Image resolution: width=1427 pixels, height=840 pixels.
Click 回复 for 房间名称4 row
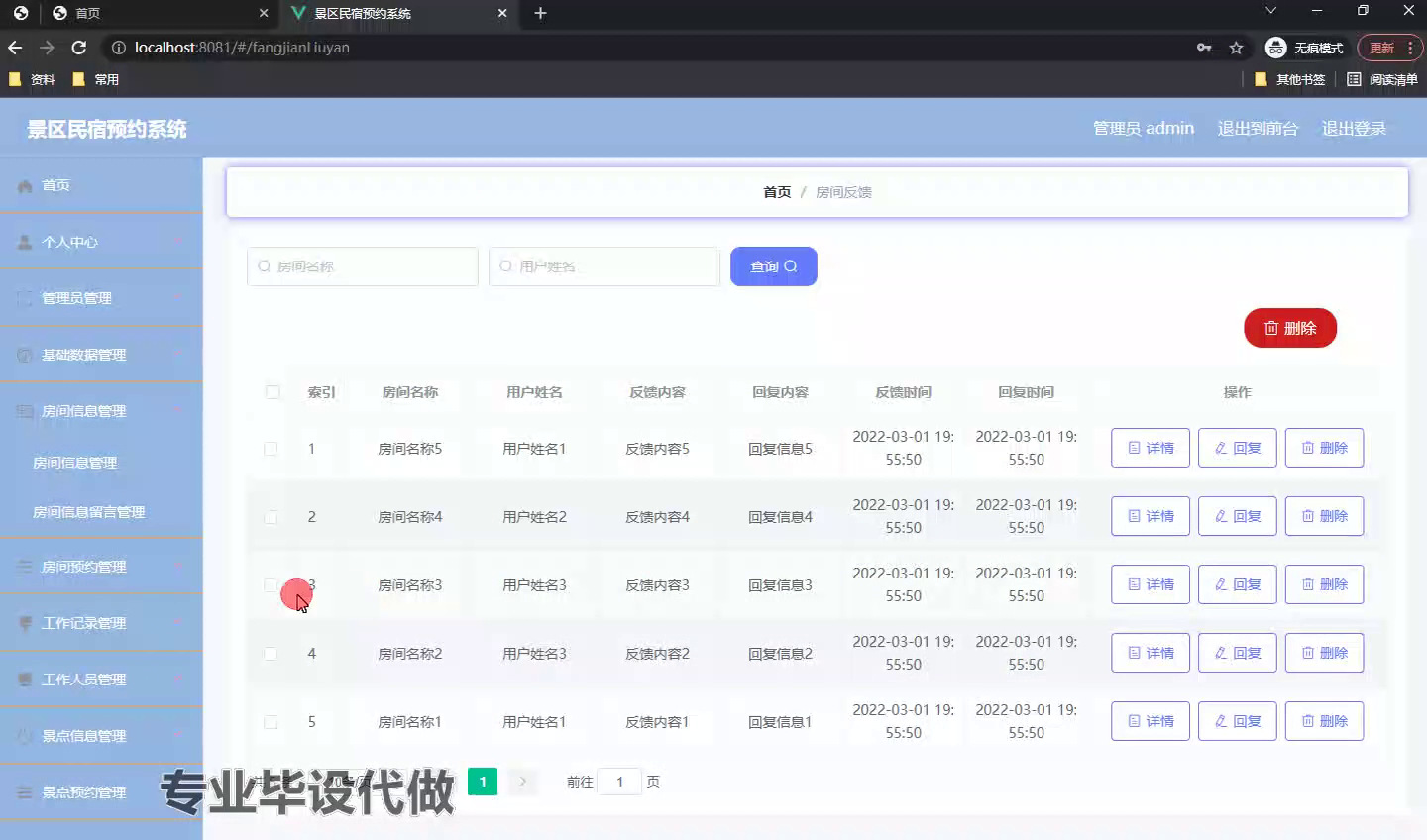1238,516
